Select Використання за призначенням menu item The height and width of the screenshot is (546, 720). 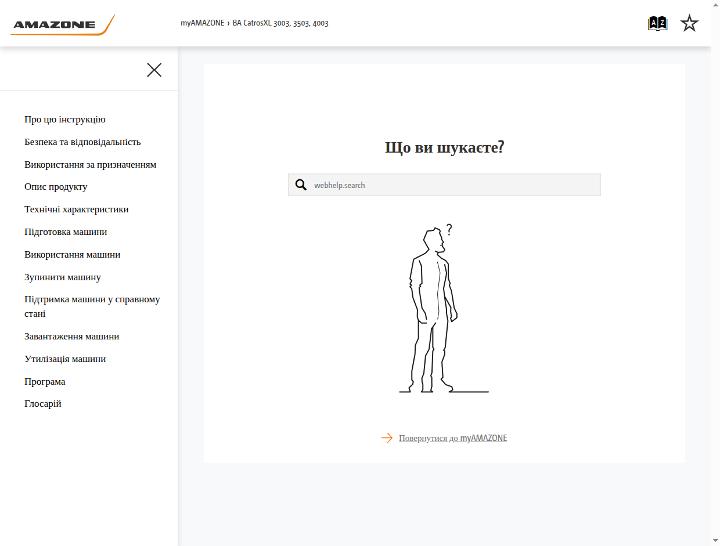point(90,164)
